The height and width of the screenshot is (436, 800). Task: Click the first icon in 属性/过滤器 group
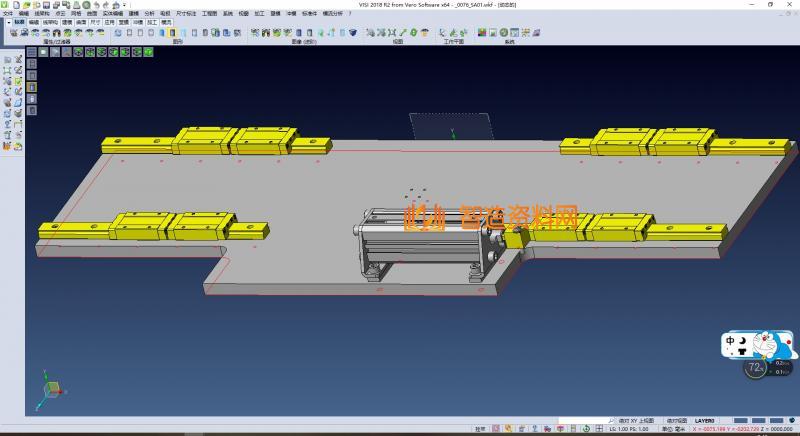click(x=13, y=33)
